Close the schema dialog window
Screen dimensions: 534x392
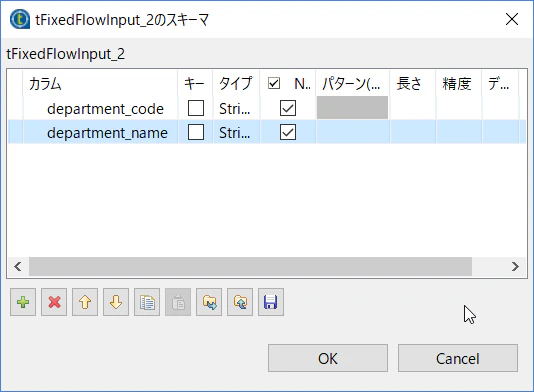[x=512, y=19]
